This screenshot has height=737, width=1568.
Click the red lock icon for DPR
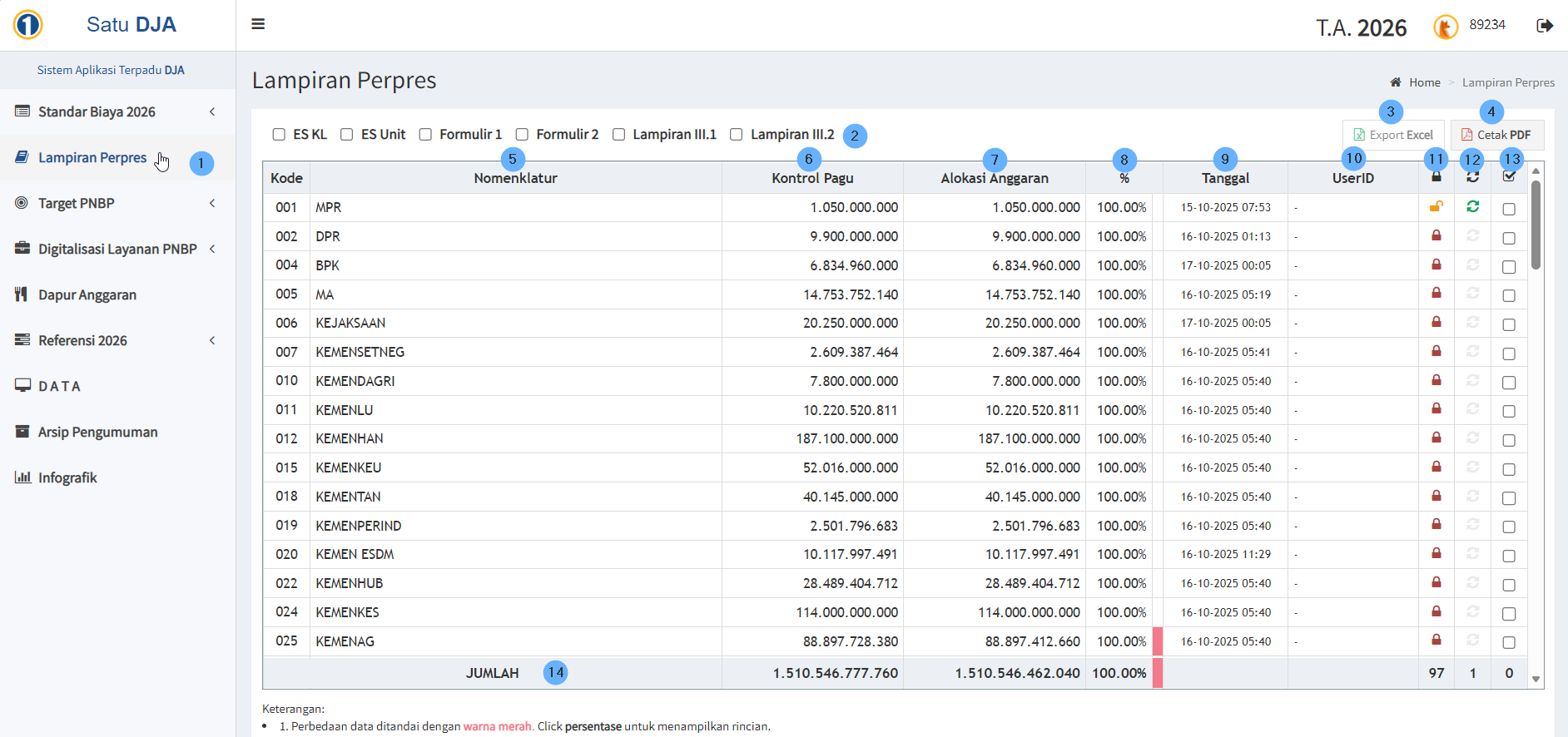[1436, 235]
